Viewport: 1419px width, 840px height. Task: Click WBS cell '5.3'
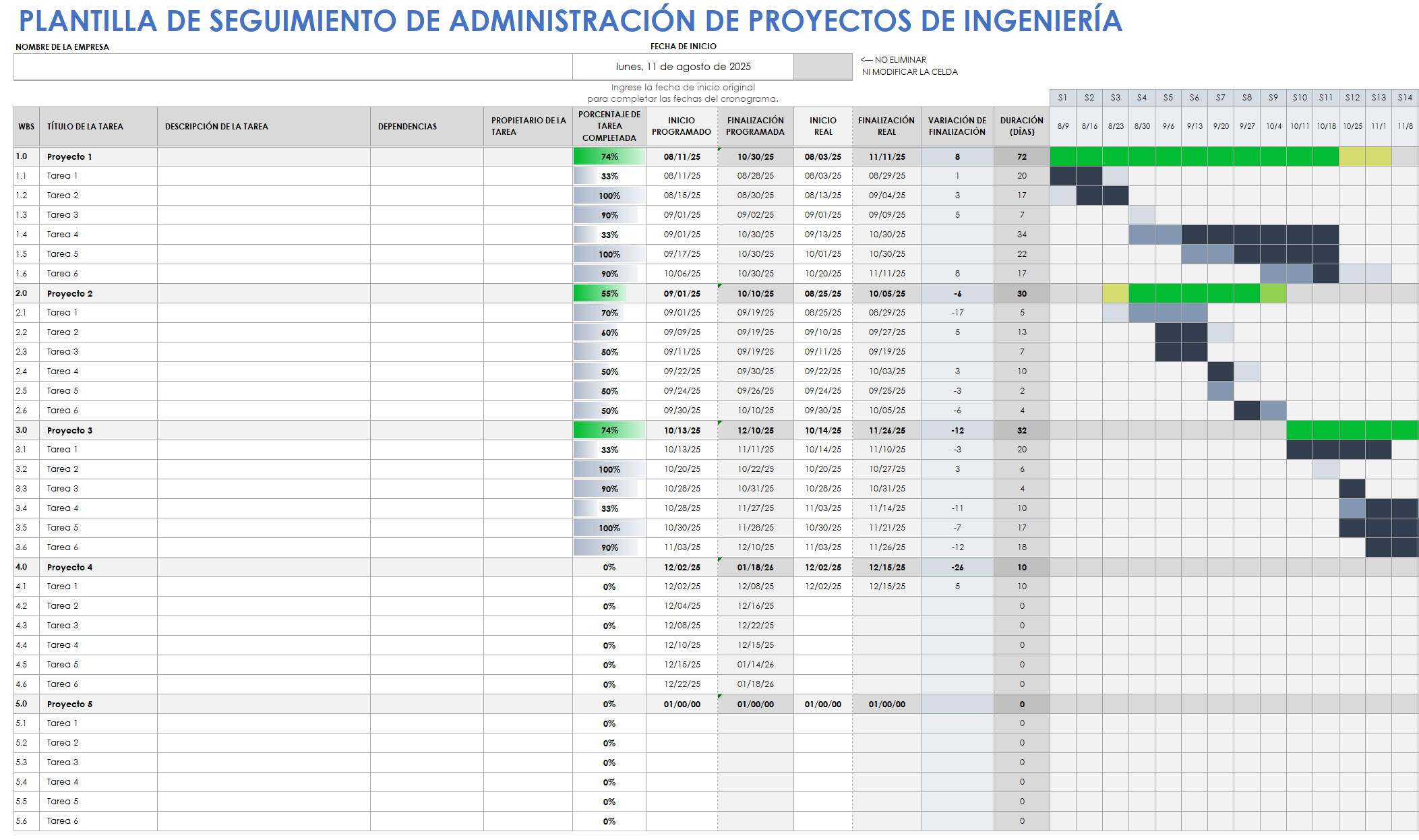point(26,762)
